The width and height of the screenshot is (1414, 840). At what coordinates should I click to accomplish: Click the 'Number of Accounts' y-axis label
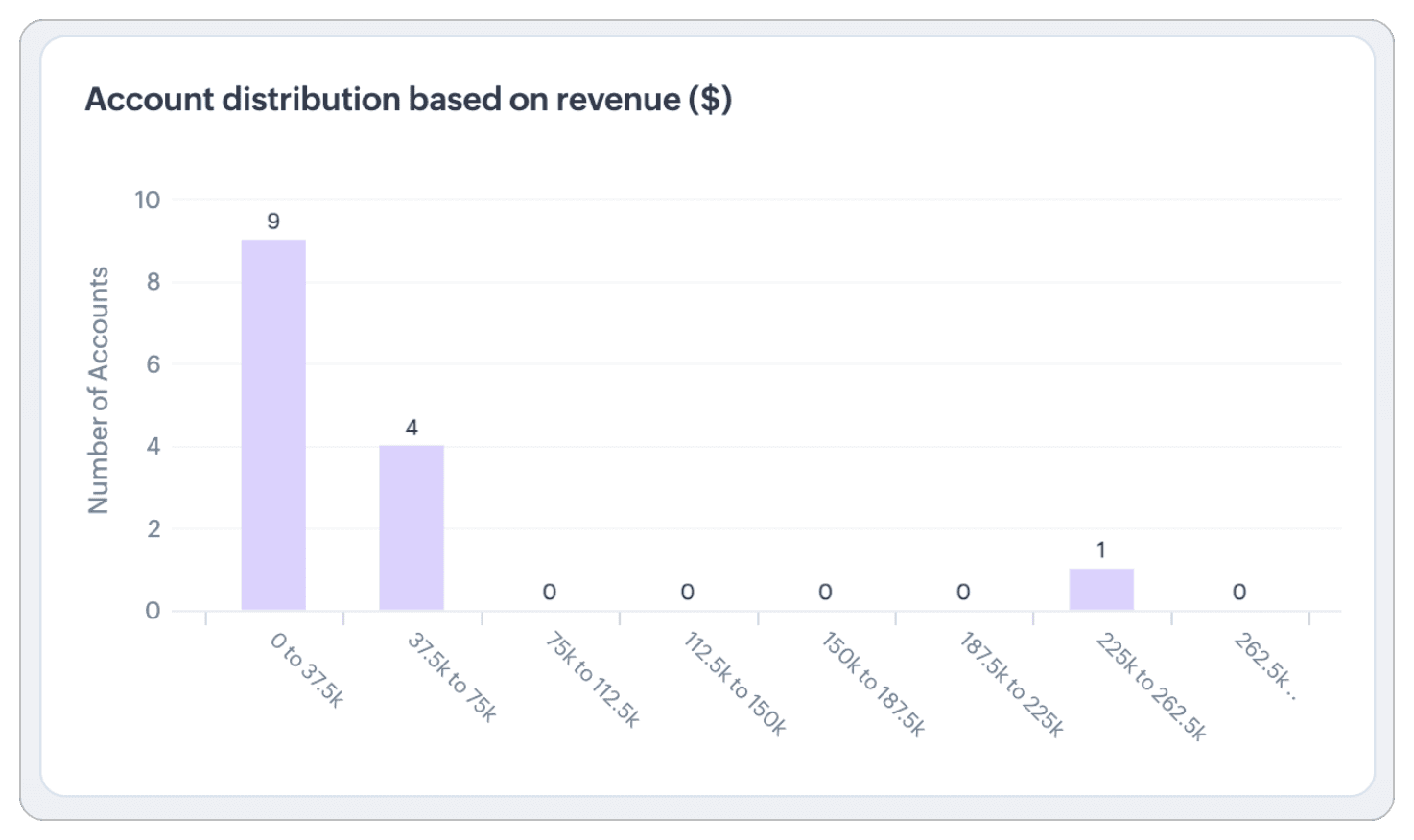click(99, 390)
